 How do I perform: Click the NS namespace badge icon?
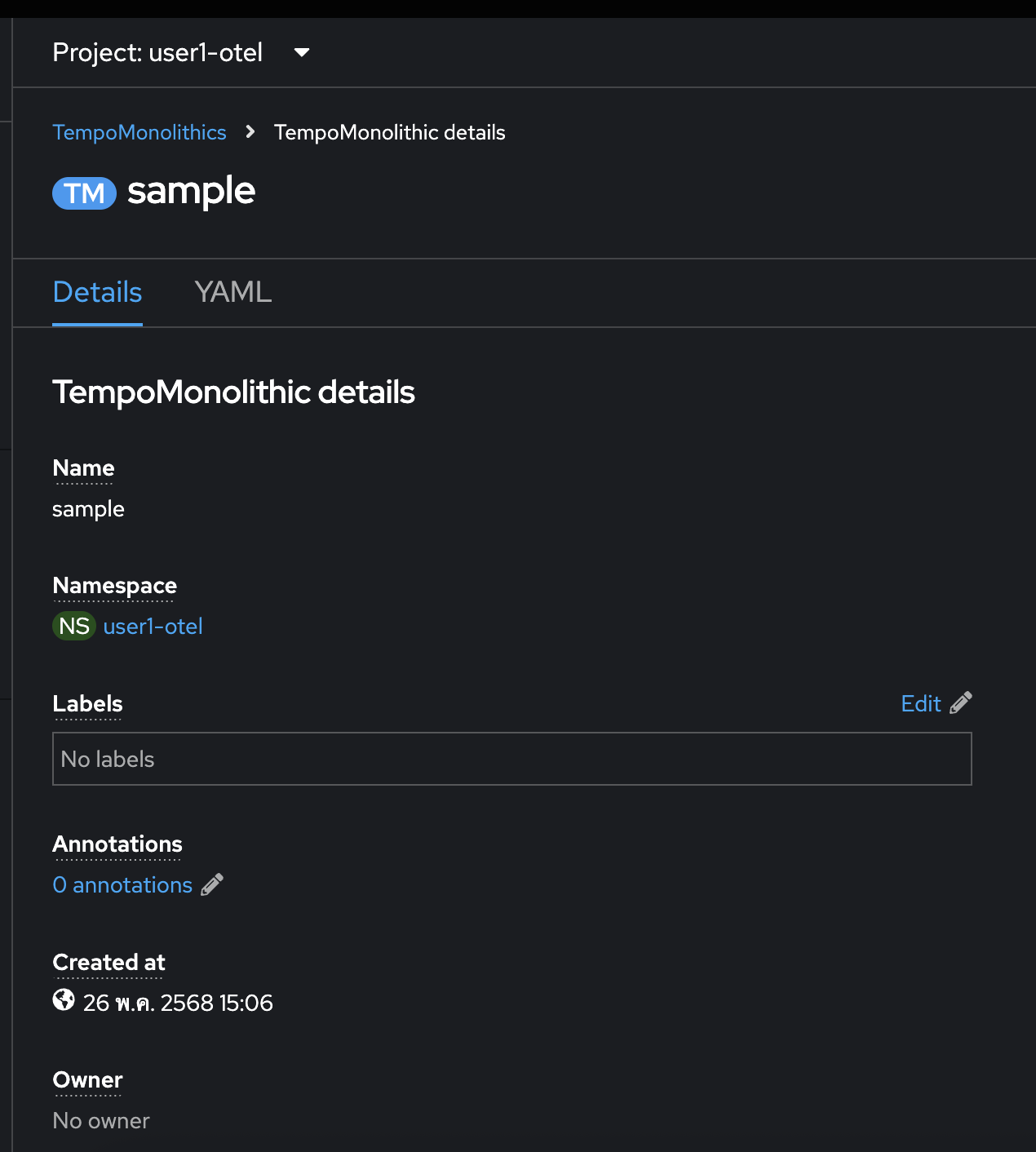[74, 626]
